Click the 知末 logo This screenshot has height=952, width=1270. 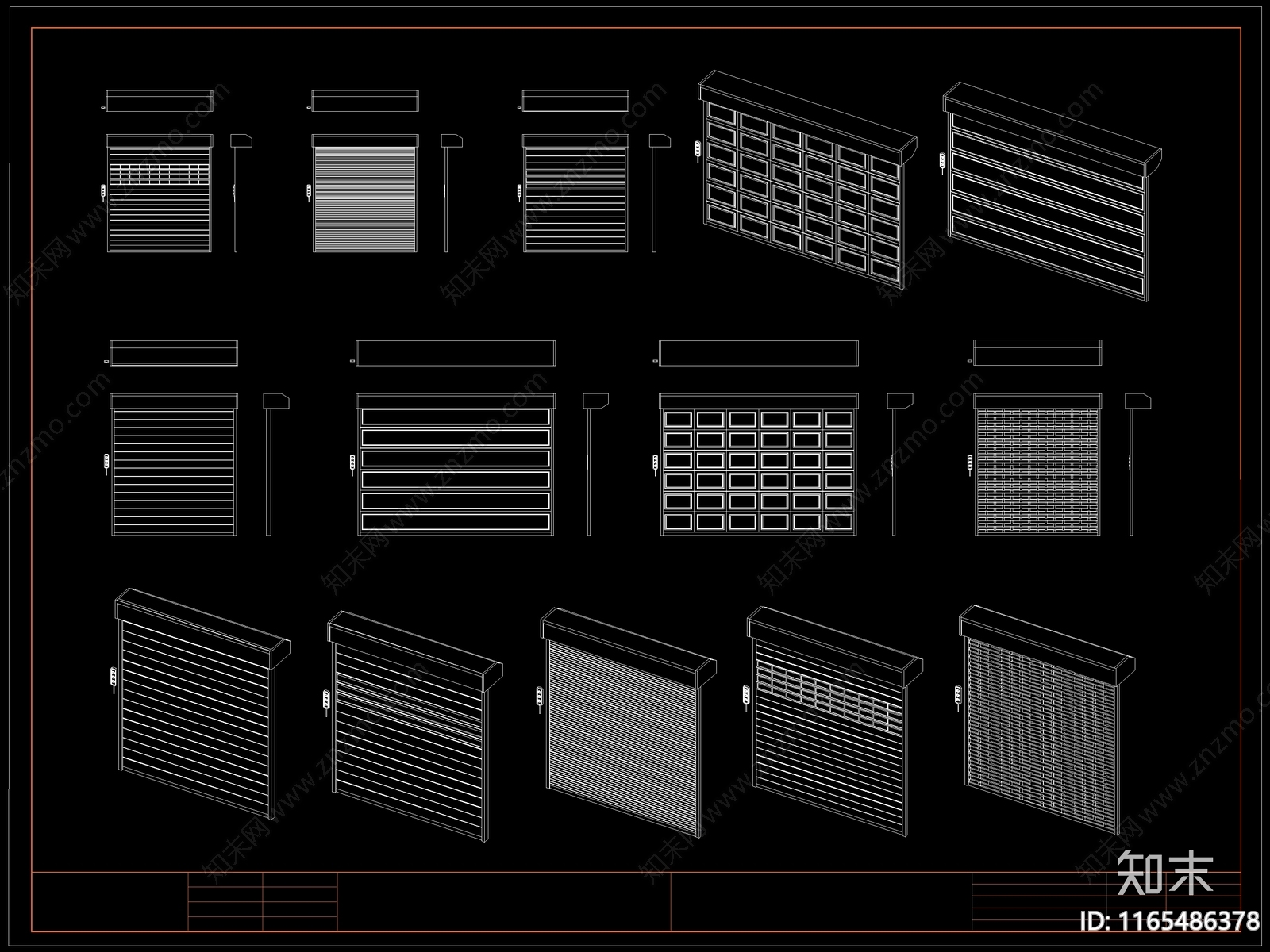(x=1165, y=873)
